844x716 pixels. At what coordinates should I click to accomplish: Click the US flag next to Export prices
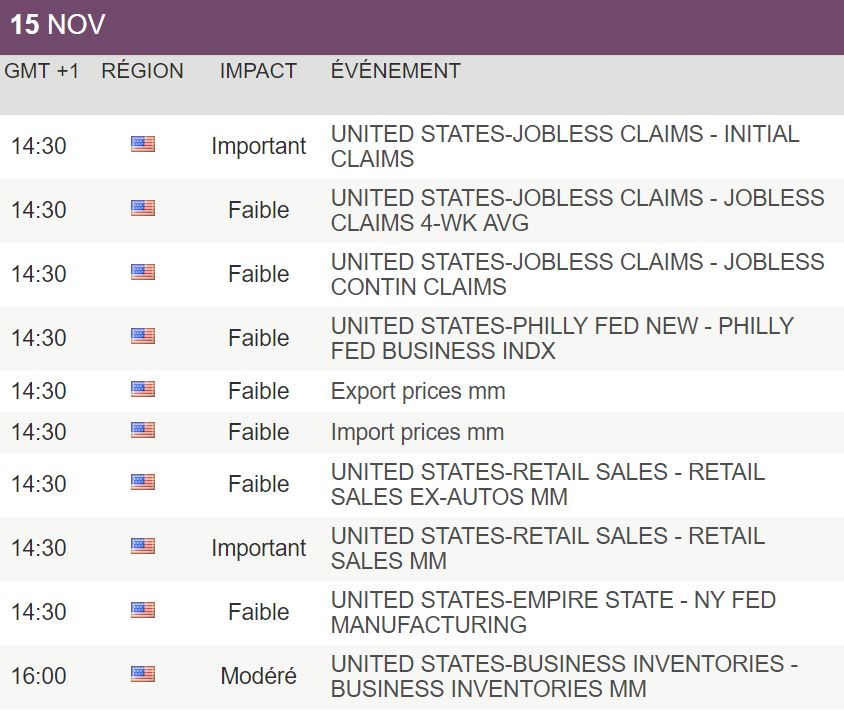point(143,390)
